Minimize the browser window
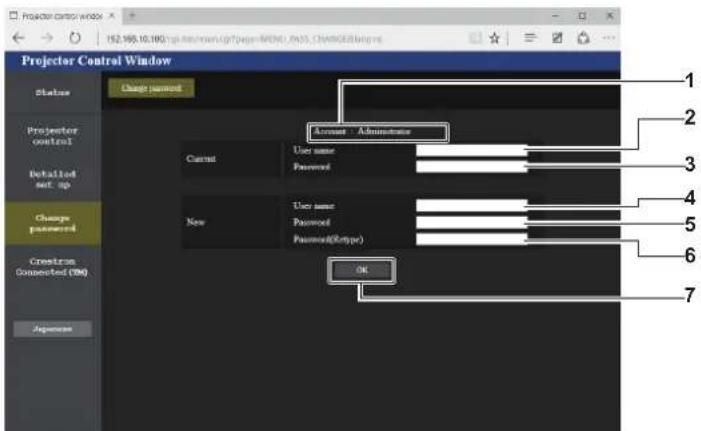 tap(555, 16)
